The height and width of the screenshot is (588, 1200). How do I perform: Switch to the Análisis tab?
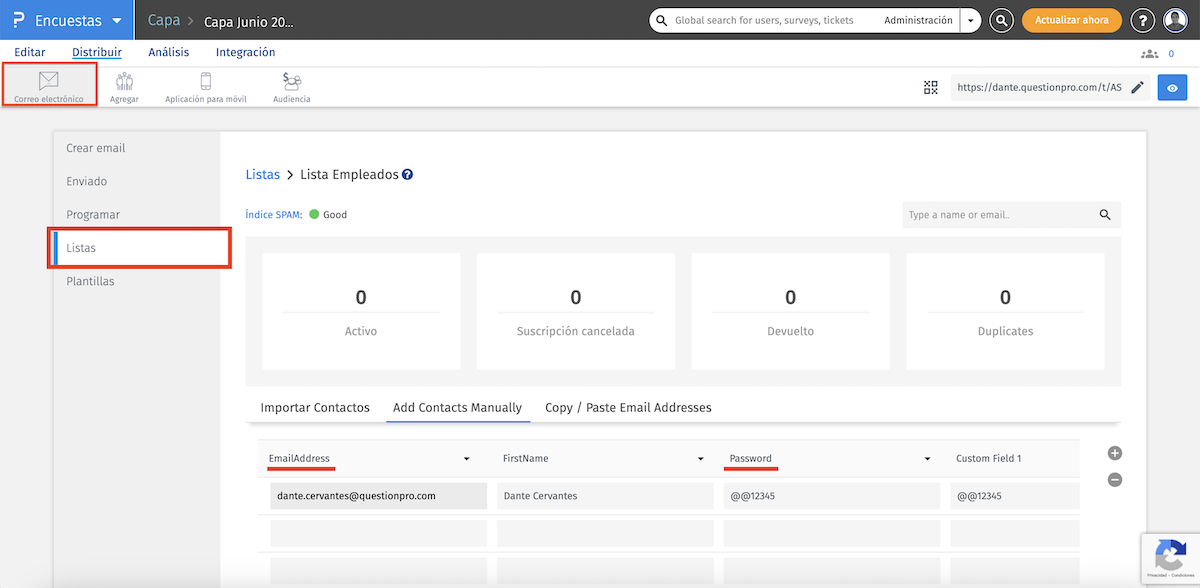[x=168, y=52]
